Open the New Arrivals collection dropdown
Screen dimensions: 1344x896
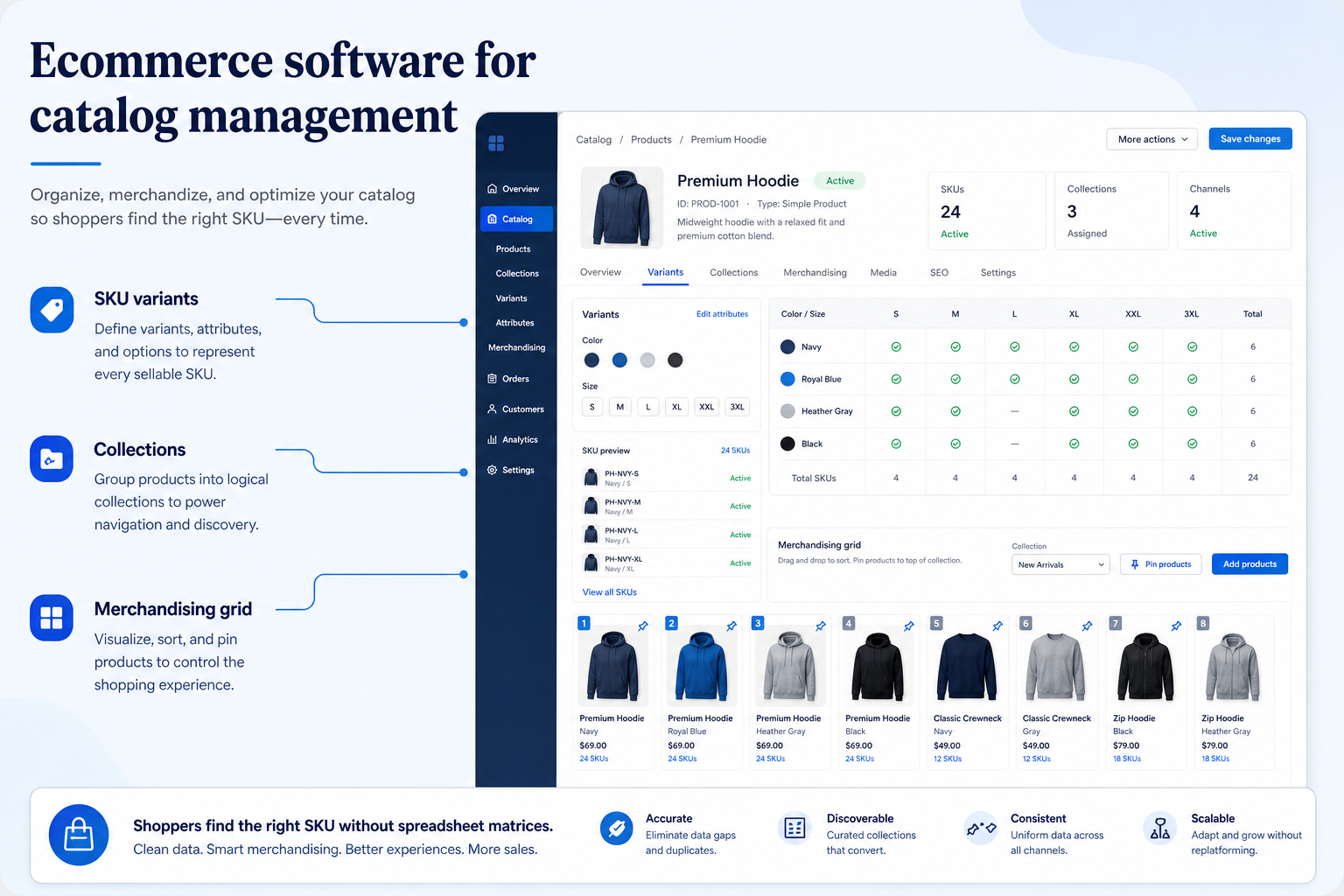pos(1060,564)
